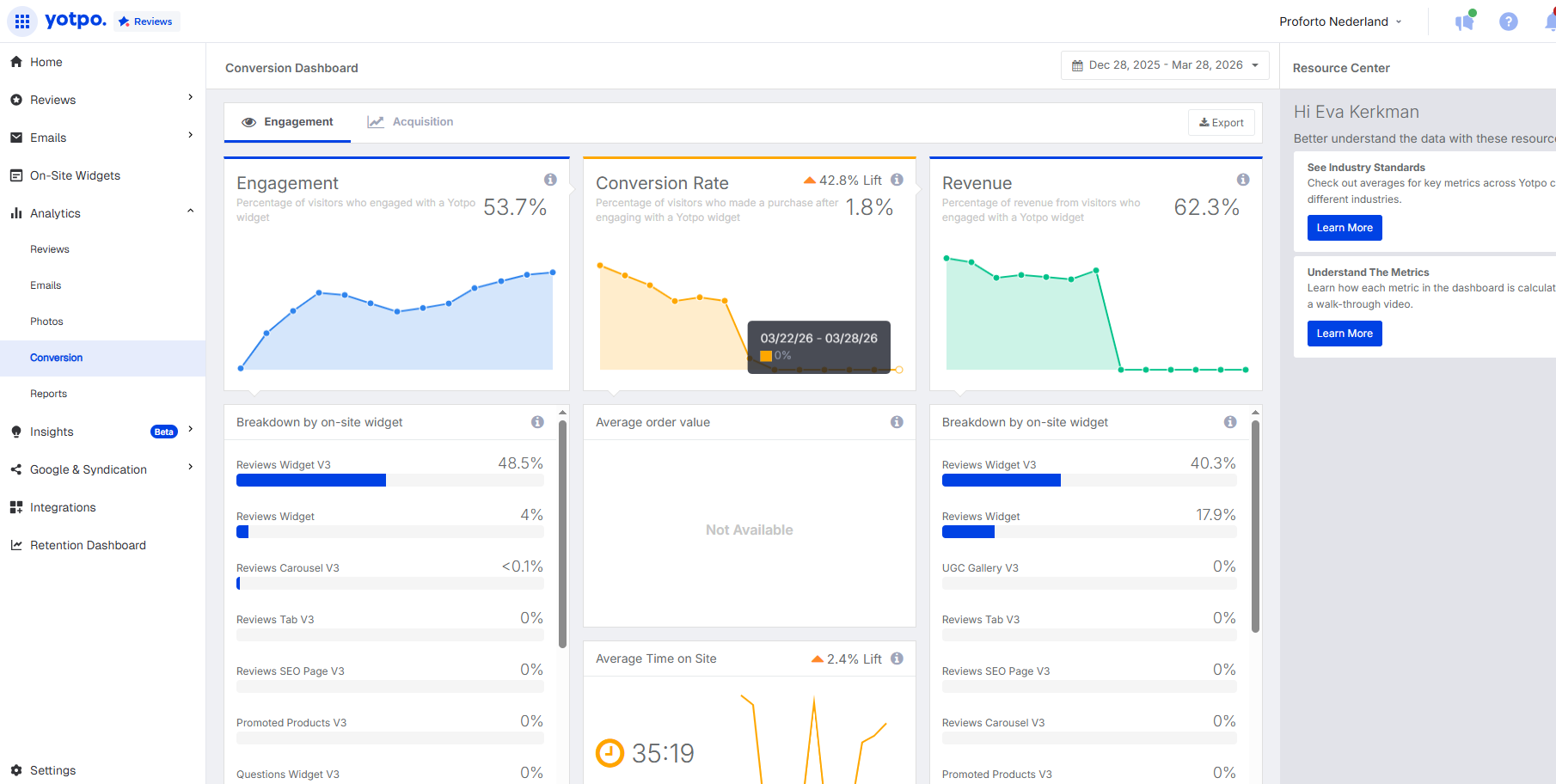Click Learn More under Industry Standards
Image resolution: width=1556 pixels, height=784 pixels.
pyautogui.click(x=1345, y=228)
